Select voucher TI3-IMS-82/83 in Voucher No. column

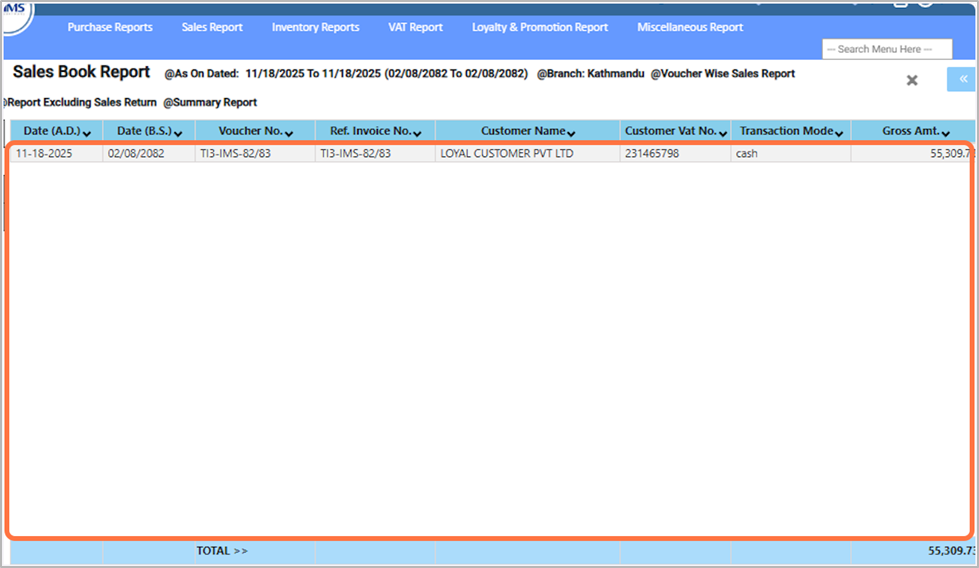point(235,154)
